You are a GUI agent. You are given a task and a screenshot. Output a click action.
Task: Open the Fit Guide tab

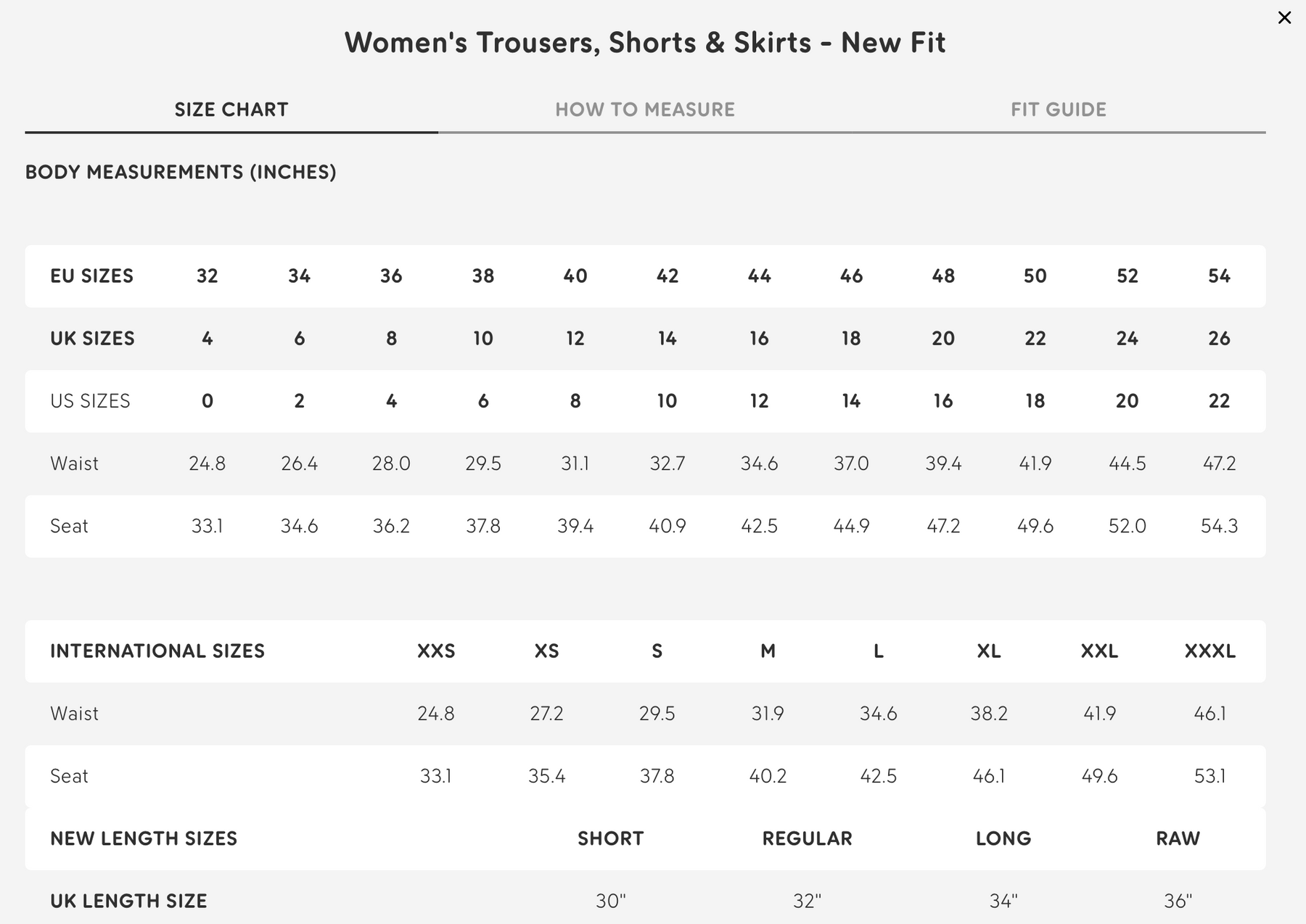pyautogui.click(x=1059, y=110)
